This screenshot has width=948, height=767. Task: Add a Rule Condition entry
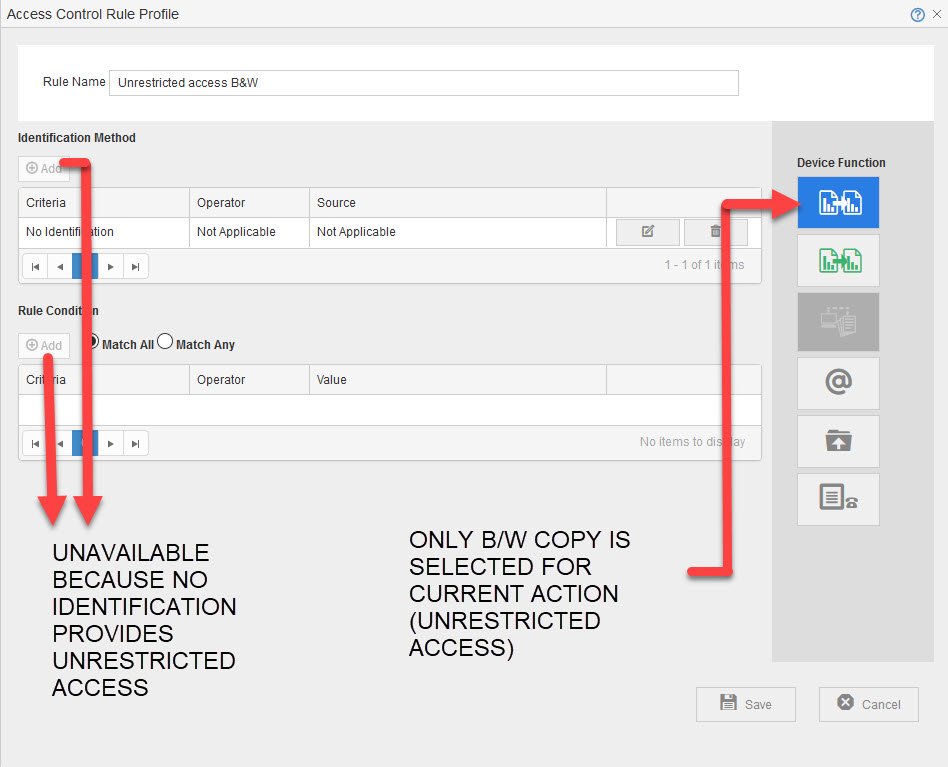[x=44, y=345]
